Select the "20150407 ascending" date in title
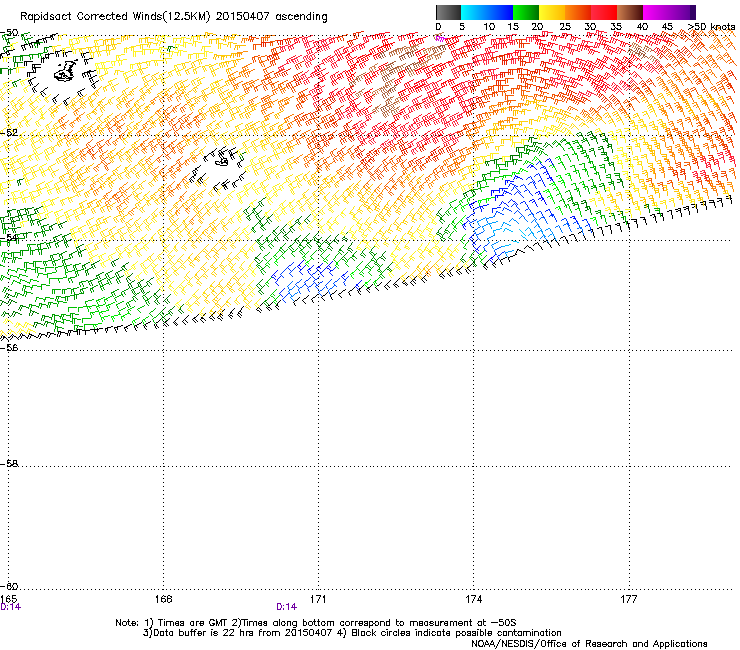This screenshot has height=650, width=740. coord(271,17)
